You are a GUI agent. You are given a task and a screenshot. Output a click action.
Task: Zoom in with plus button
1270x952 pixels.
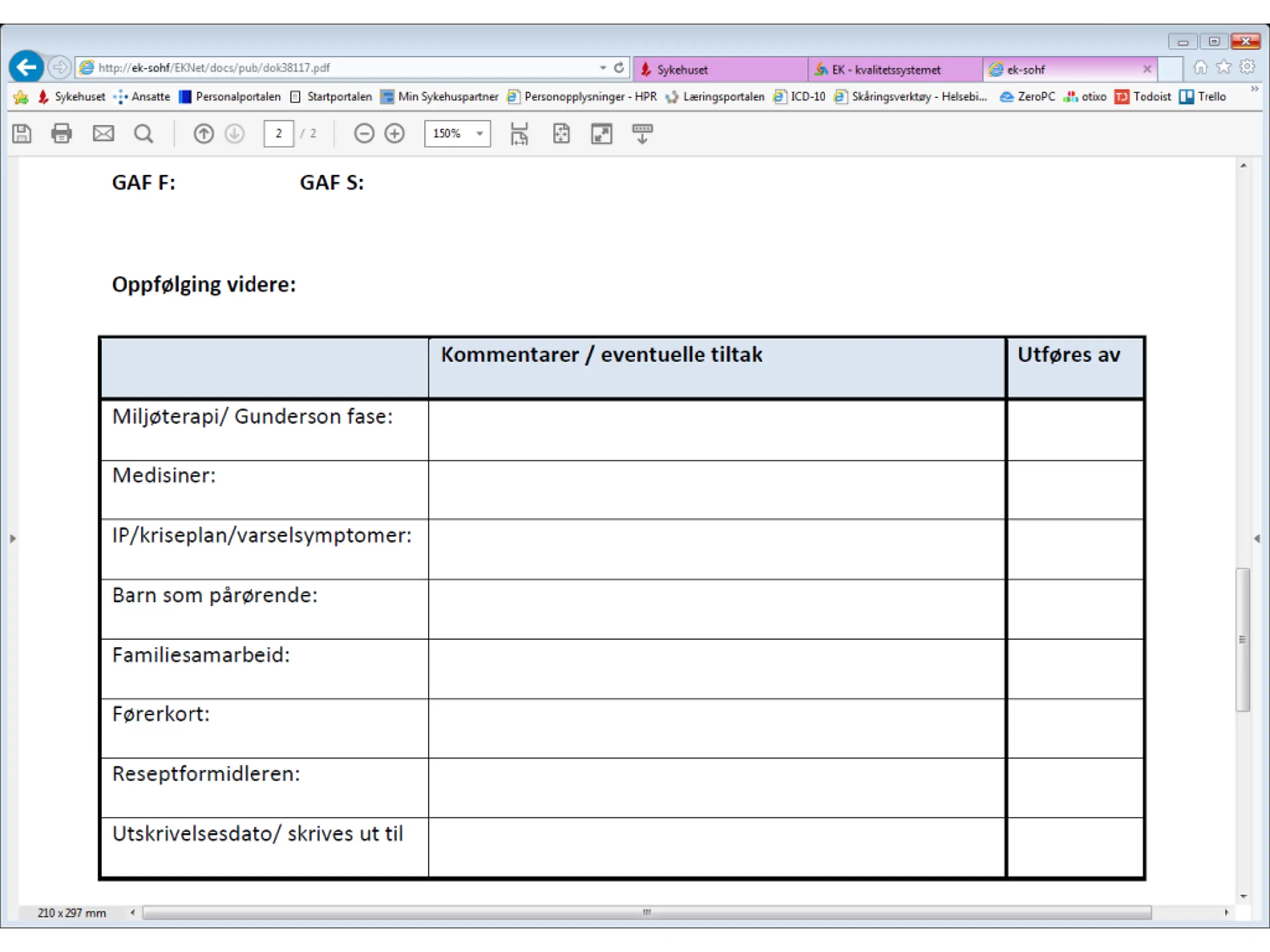(x=395, y=134)
